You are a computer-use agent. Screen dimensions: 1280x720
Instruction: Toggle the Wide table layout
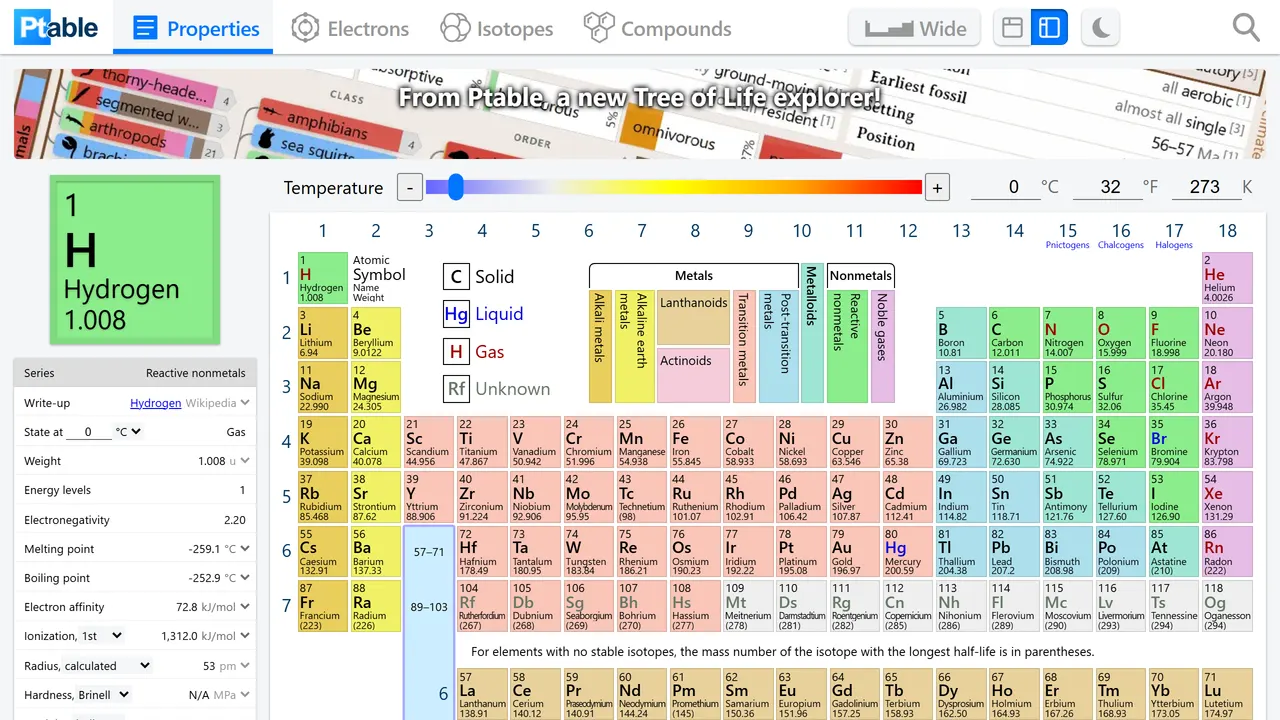pos(915,28)
